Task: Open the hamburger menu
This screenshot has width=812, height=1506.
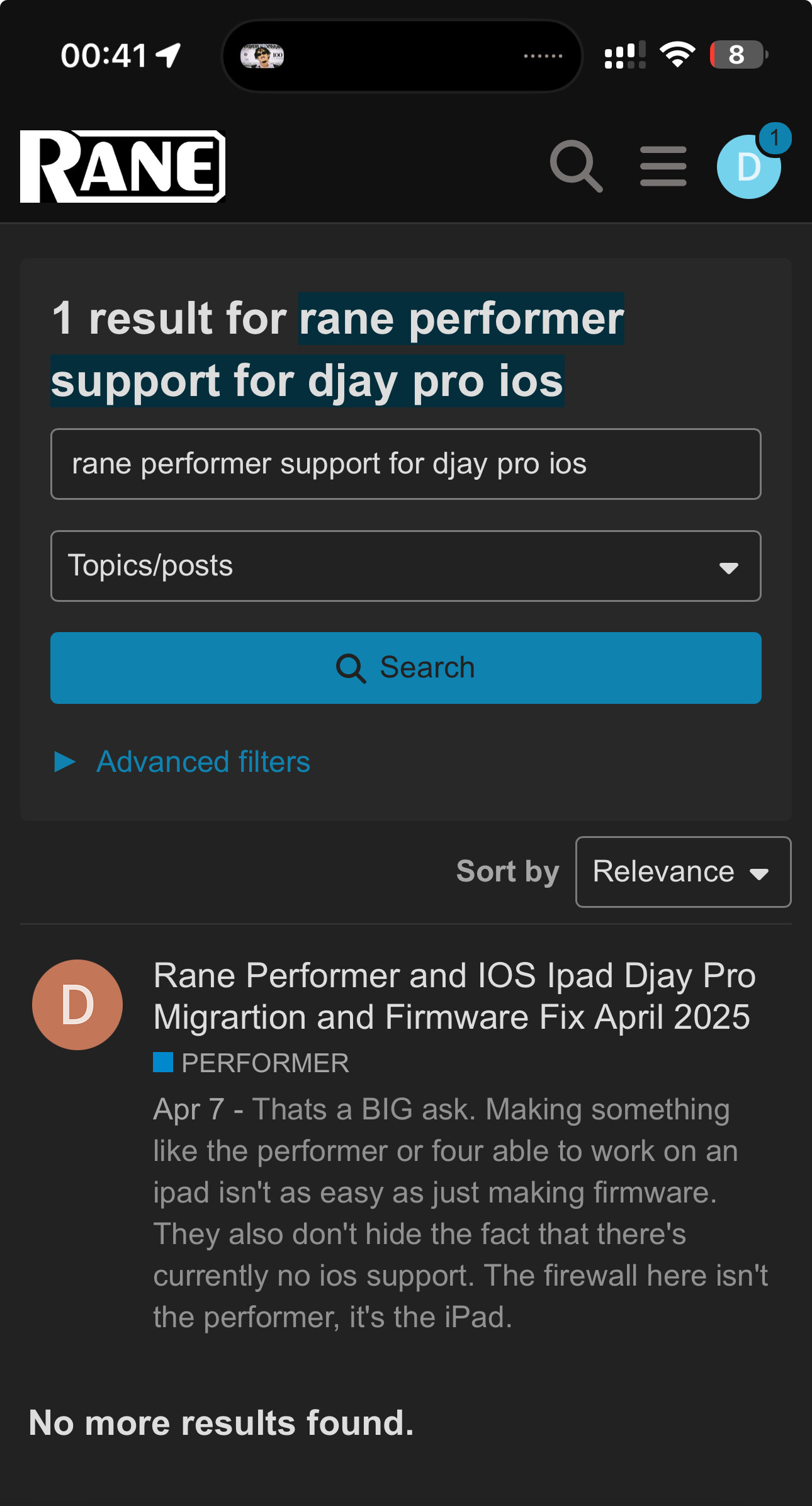Action: tap(663, 166)
